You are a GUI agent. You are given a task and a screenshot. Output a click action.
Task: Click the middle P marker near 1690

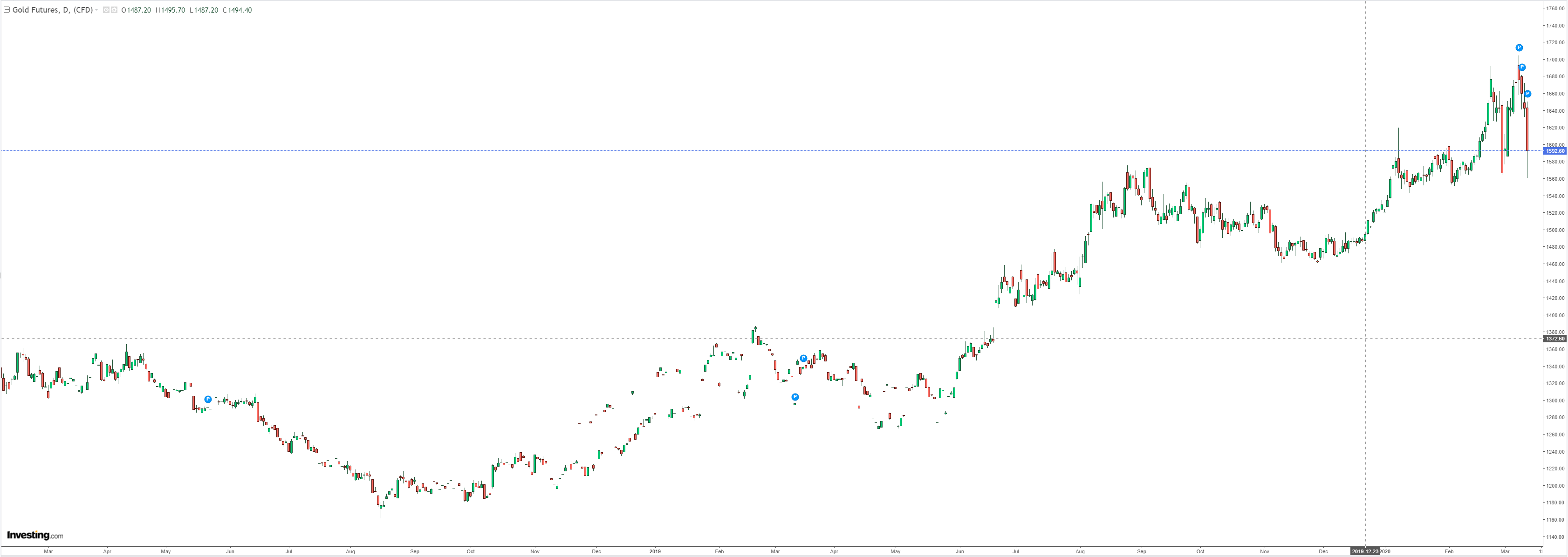[1522, 68]
